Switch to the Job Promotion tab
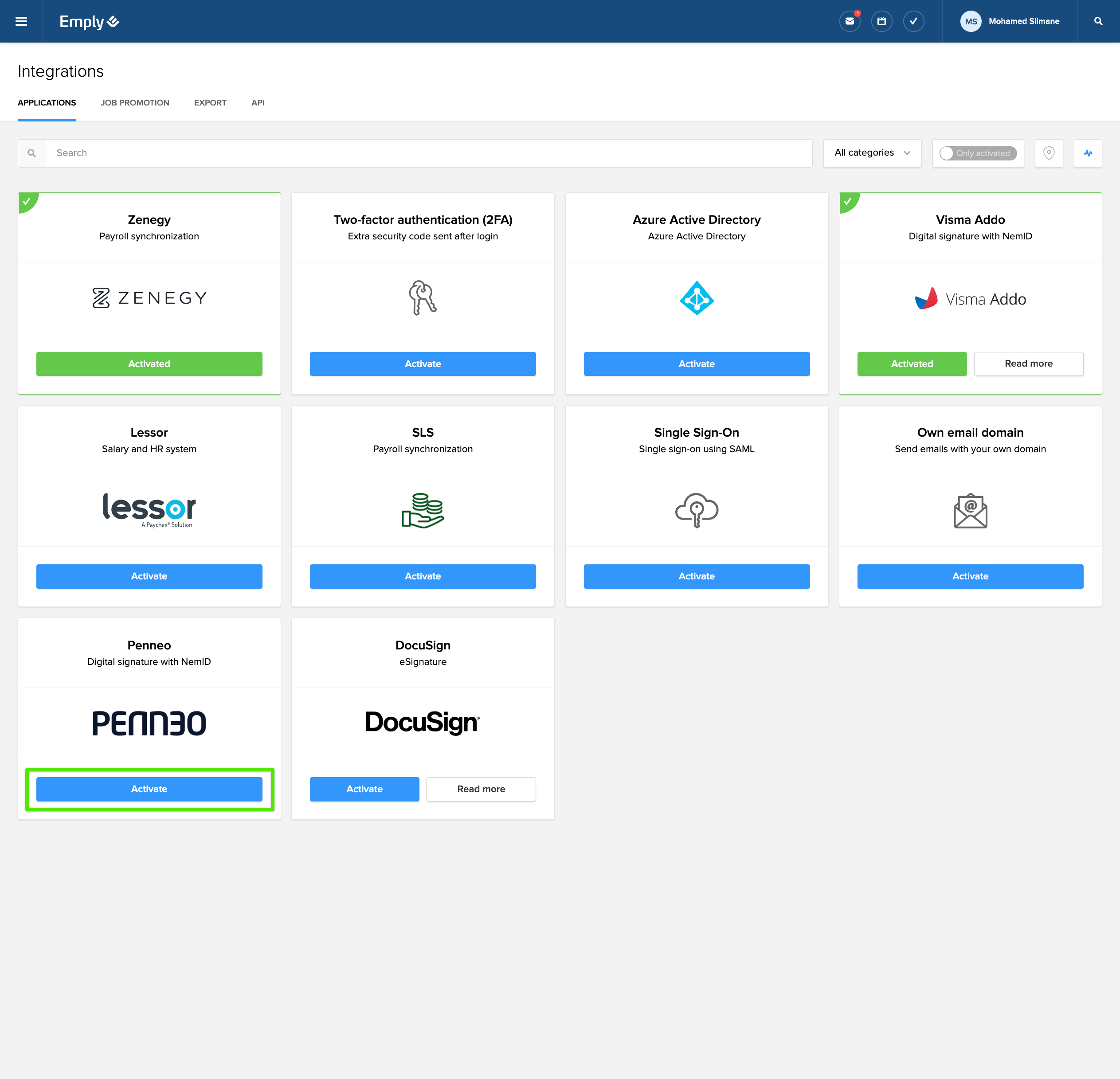This screenshot has height=1079, width=1120. [135, 103]
